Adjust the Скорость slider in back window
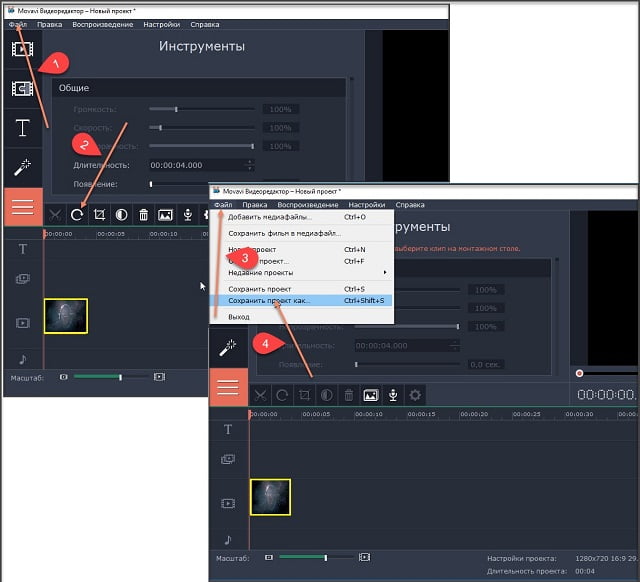The height and width of the screenshot is (582, 640). (x=202, y=128)
